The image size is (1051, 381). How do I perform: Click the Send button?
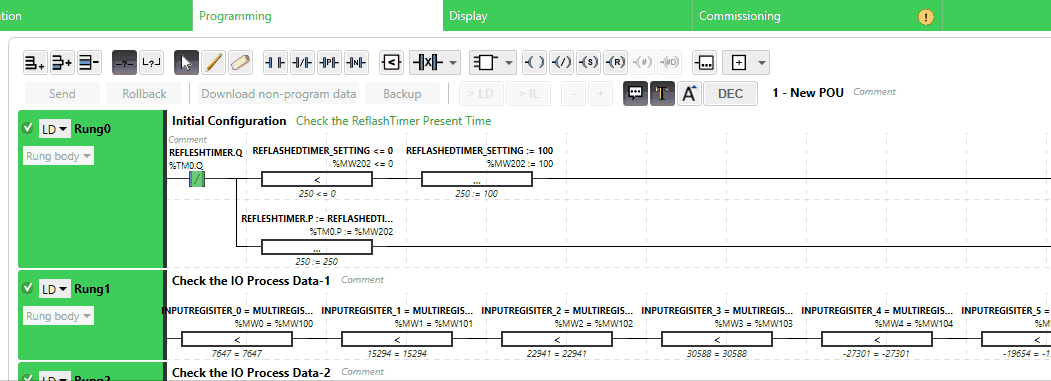click(x=62, y=94)
